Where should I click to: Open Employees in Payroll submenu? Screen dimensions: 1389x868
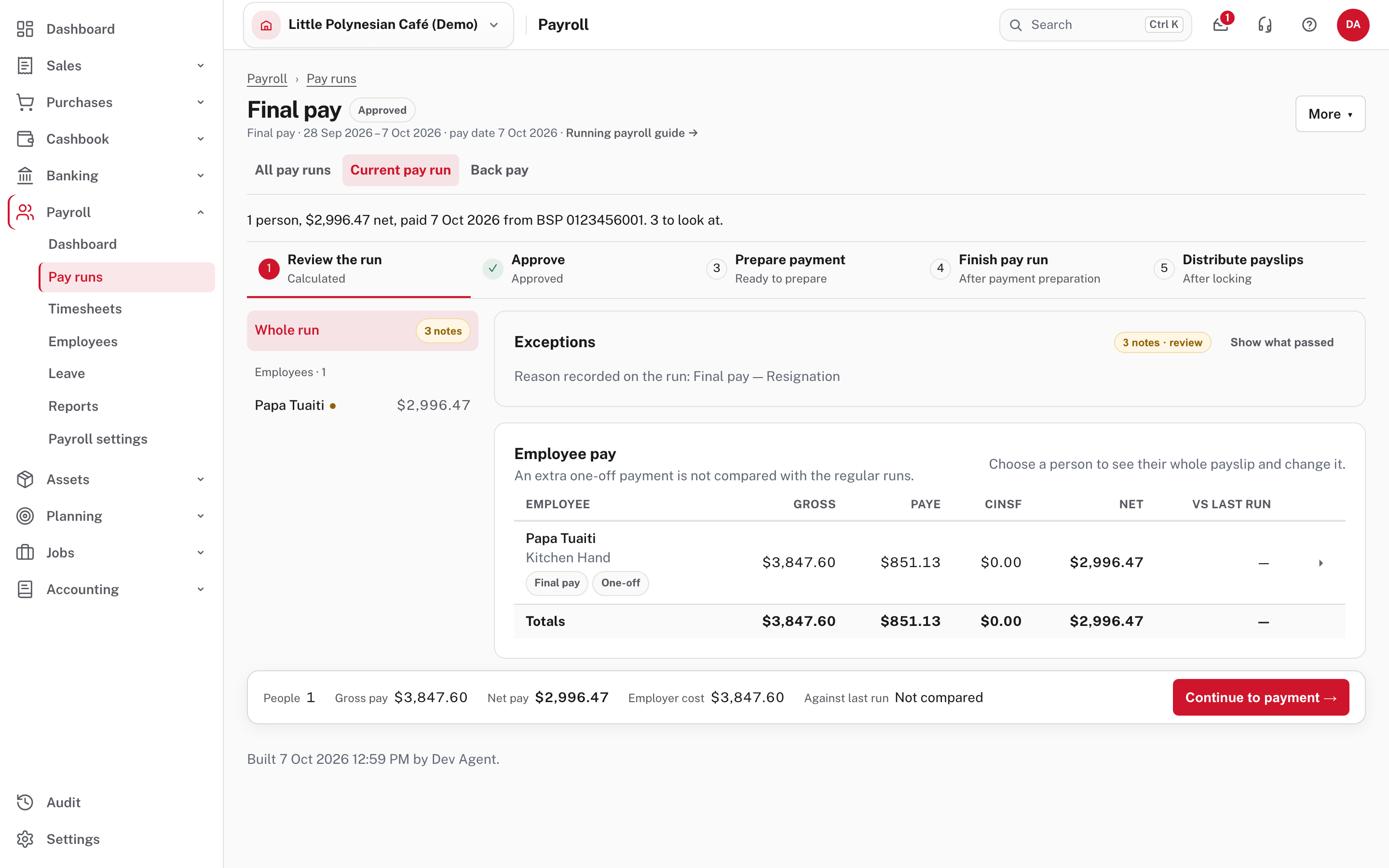(x=127, y=341)
